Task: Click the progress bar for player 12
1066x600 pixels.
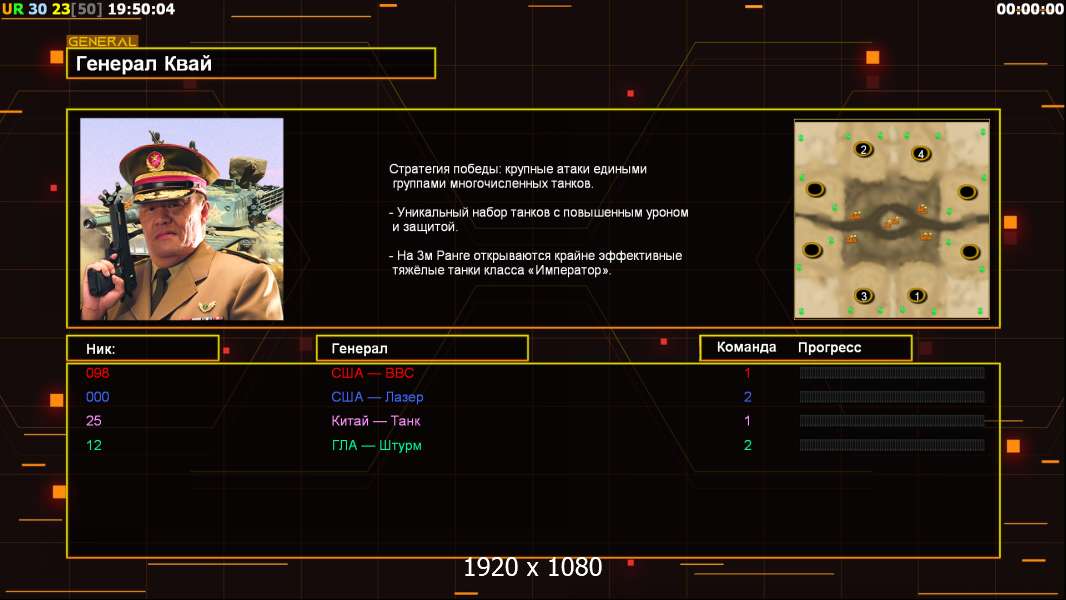Action: pyautogui.click(x=891, y=445)
